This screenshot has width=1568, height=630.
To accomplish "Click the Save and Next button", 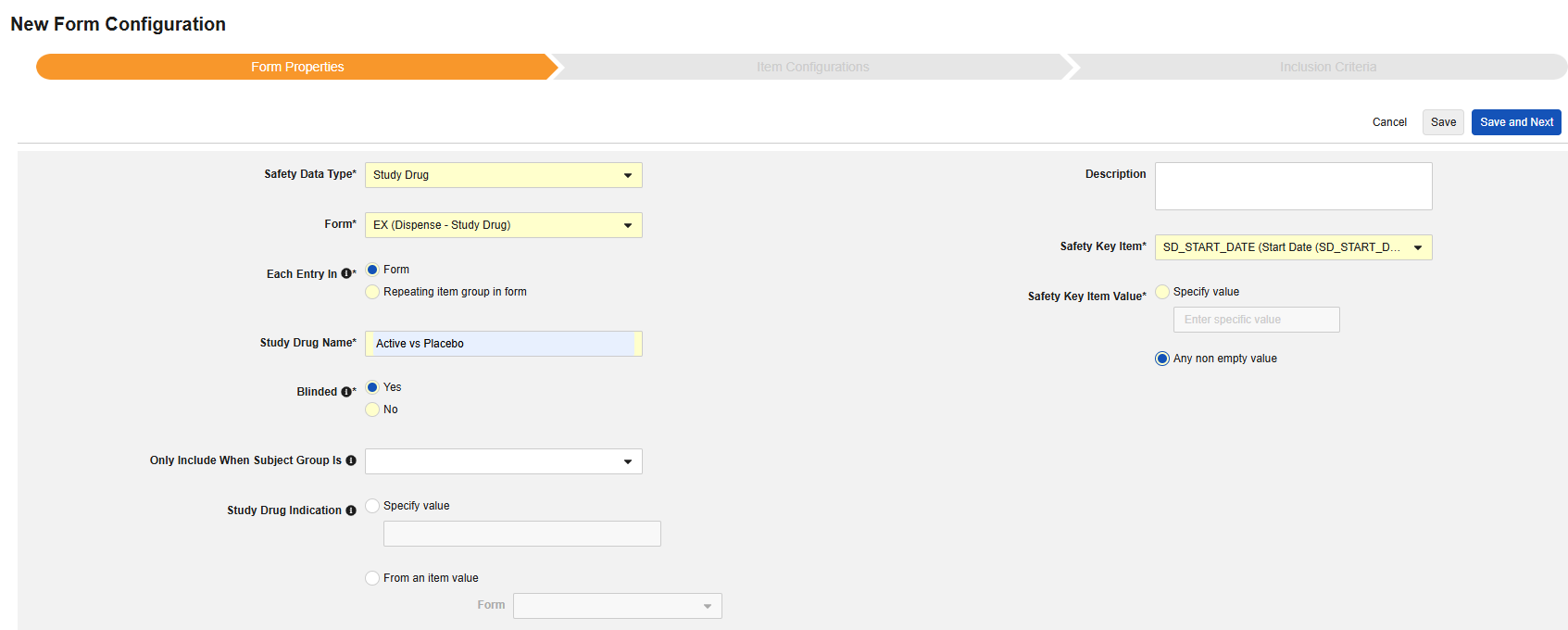I will [1515, 122].
